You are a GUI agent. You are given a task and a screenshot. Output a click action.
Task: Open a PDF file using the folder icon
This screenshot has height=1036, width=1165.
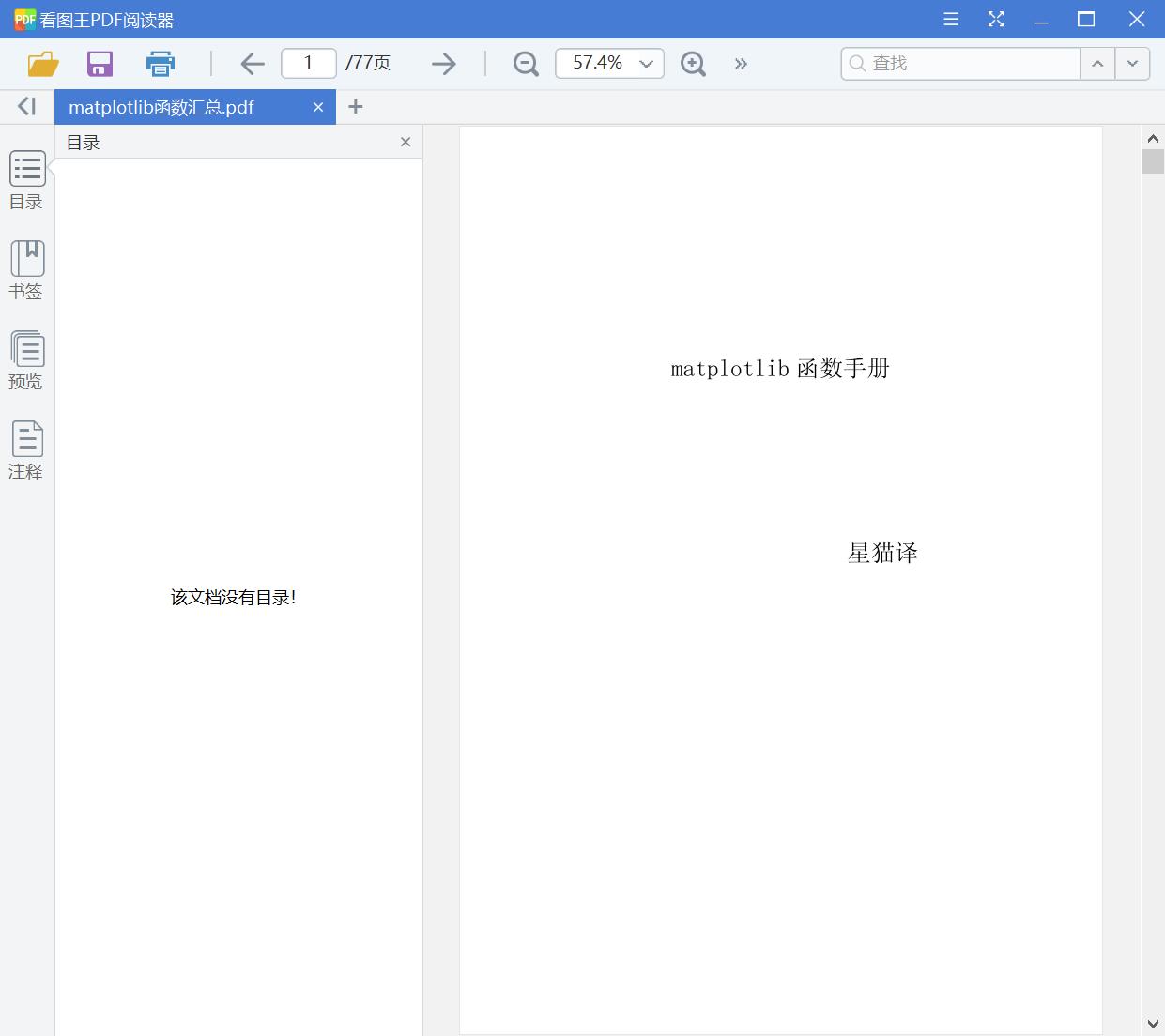coord(41,63)
